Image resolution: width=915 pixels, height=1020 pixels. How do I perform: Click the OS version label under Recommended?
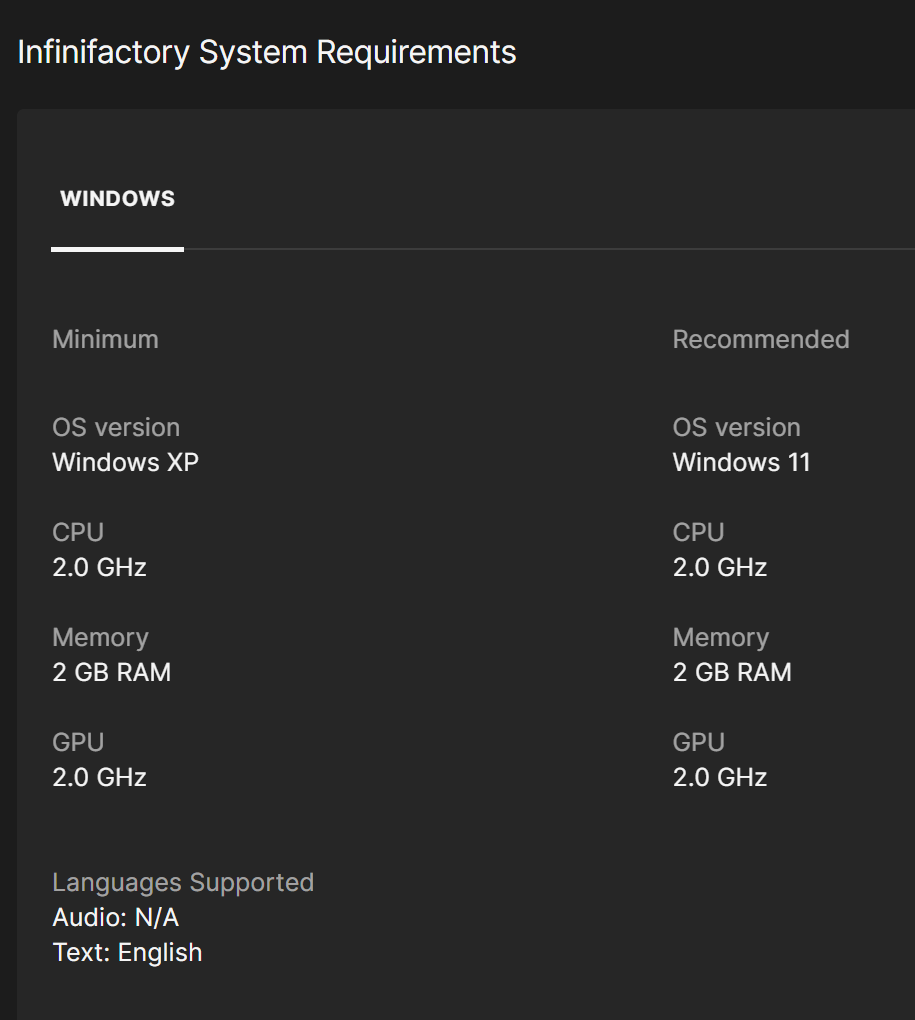(736, 428)
